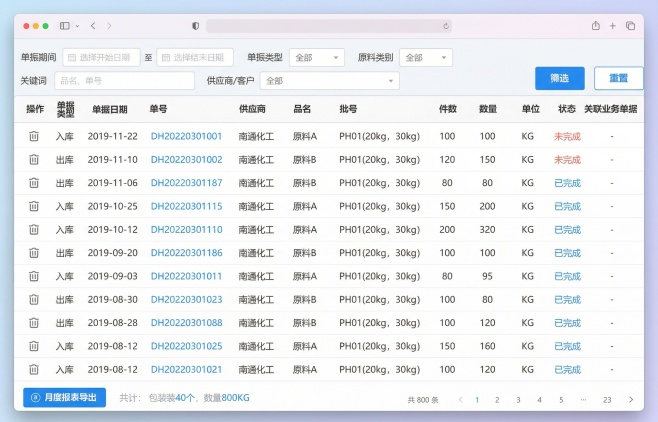Click the date 2019-09-20 cell
Screen dimensions: 658x422
pyautogui.click(x=112, y=253)
